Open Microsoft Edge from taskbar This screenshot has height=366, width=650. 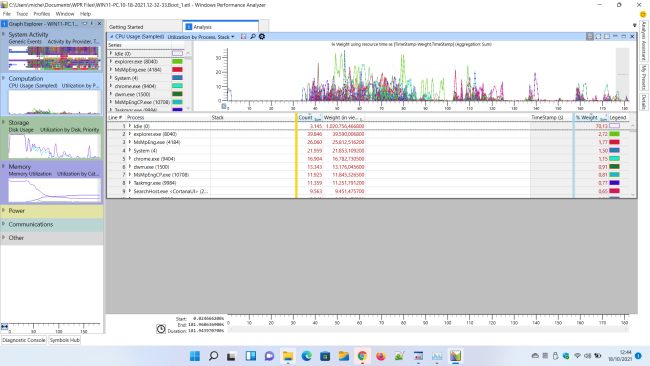pos(307,356)
